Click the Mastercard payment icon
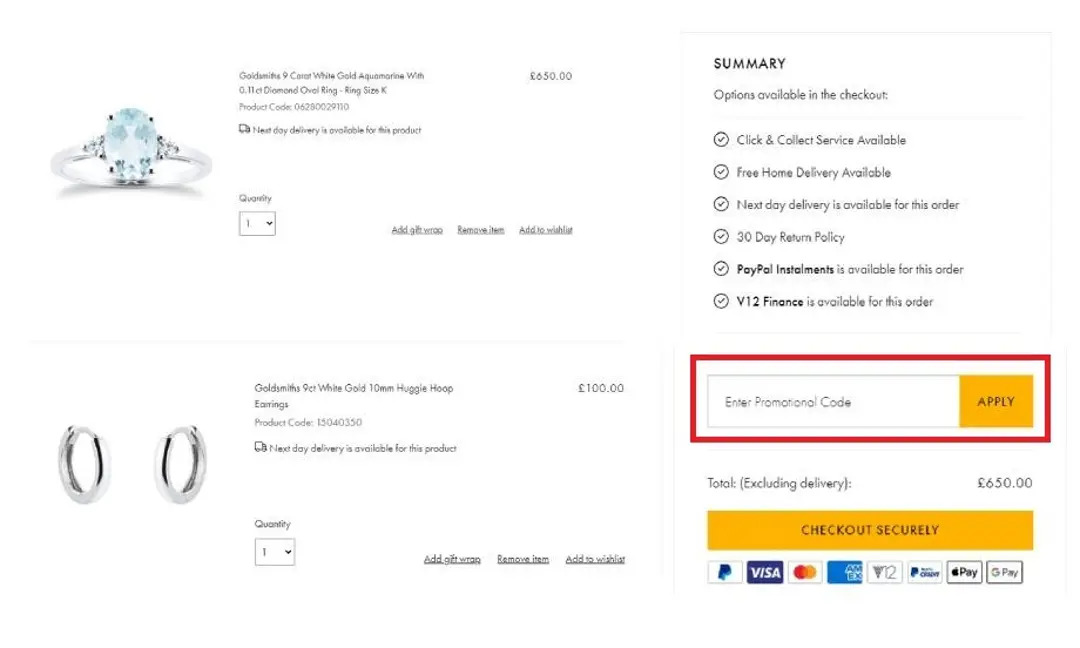Image resolution: width=1080 pixels, height=648 pixels. (805, 573)
